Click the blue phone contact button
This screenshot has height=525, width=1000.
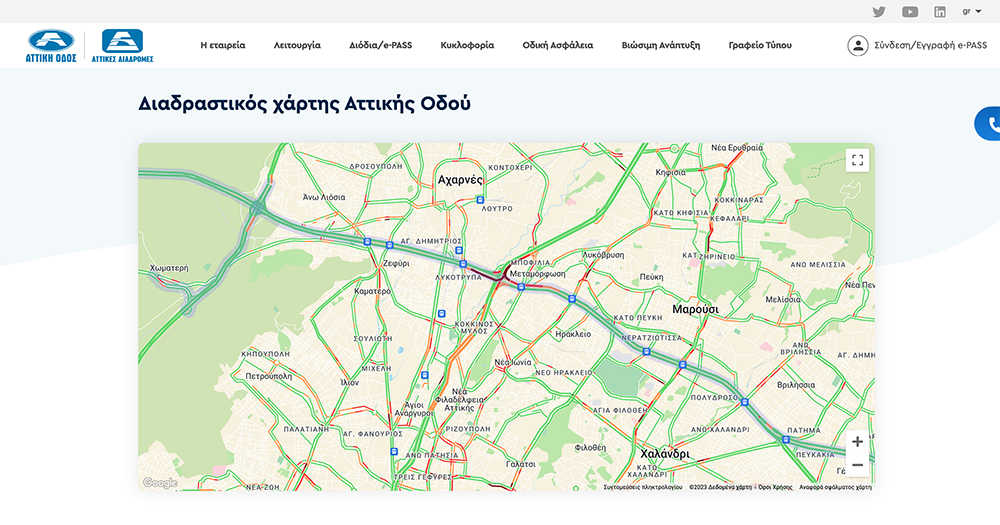coord(989,124)
